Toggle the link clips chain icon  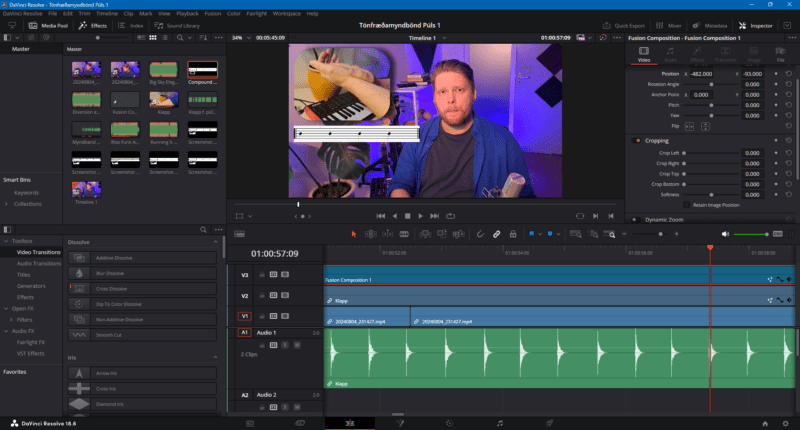click(x=497, y=234)
